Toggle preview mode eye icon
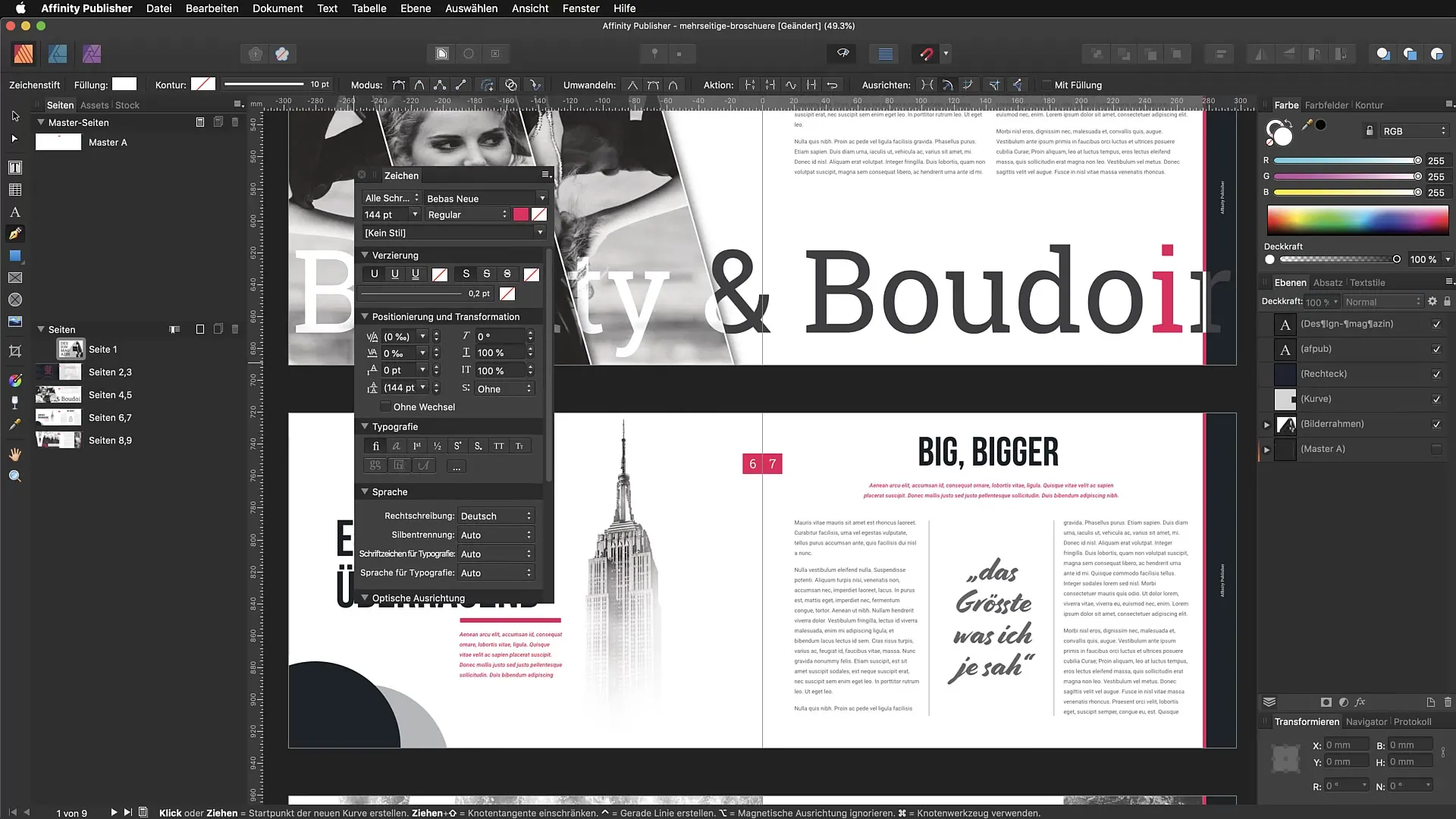1456x819 pixels. 843,54
